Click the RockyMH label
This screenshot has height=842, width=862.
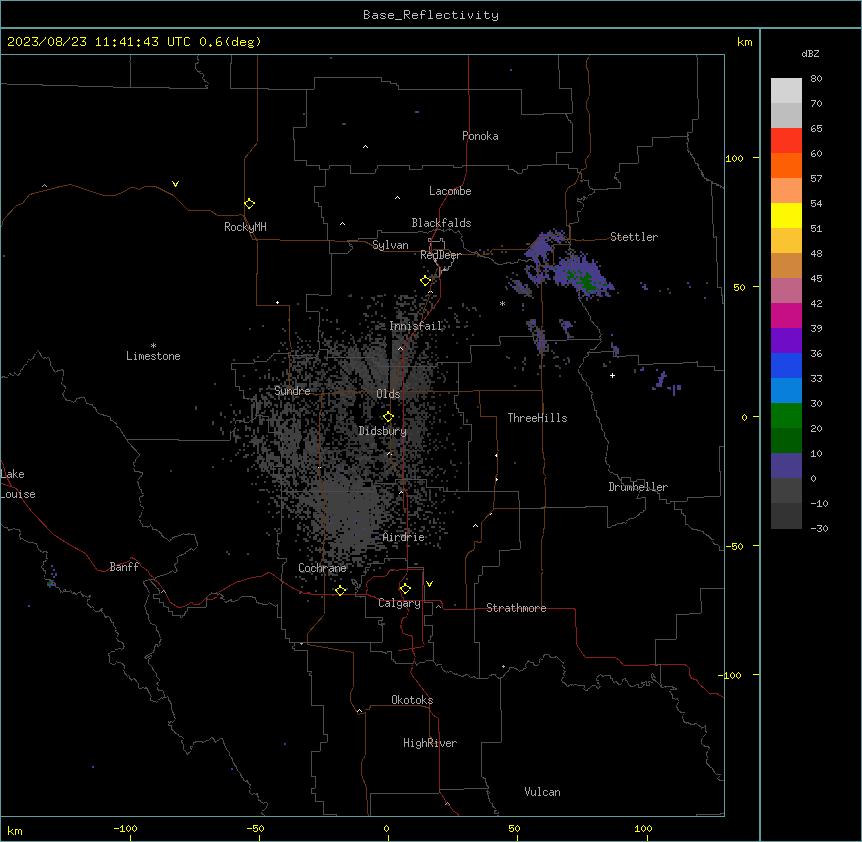245,227
